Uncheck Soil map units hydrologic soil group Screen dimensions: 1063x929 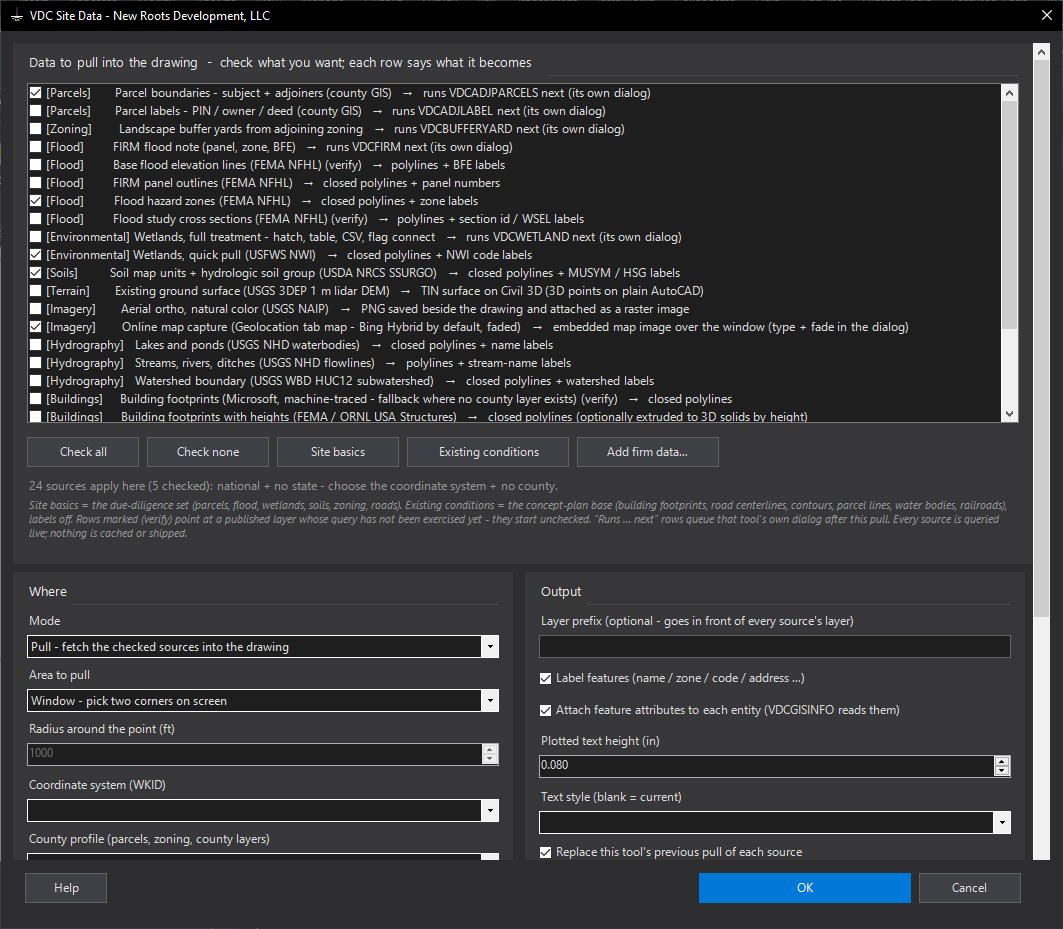tap(35, 273)
